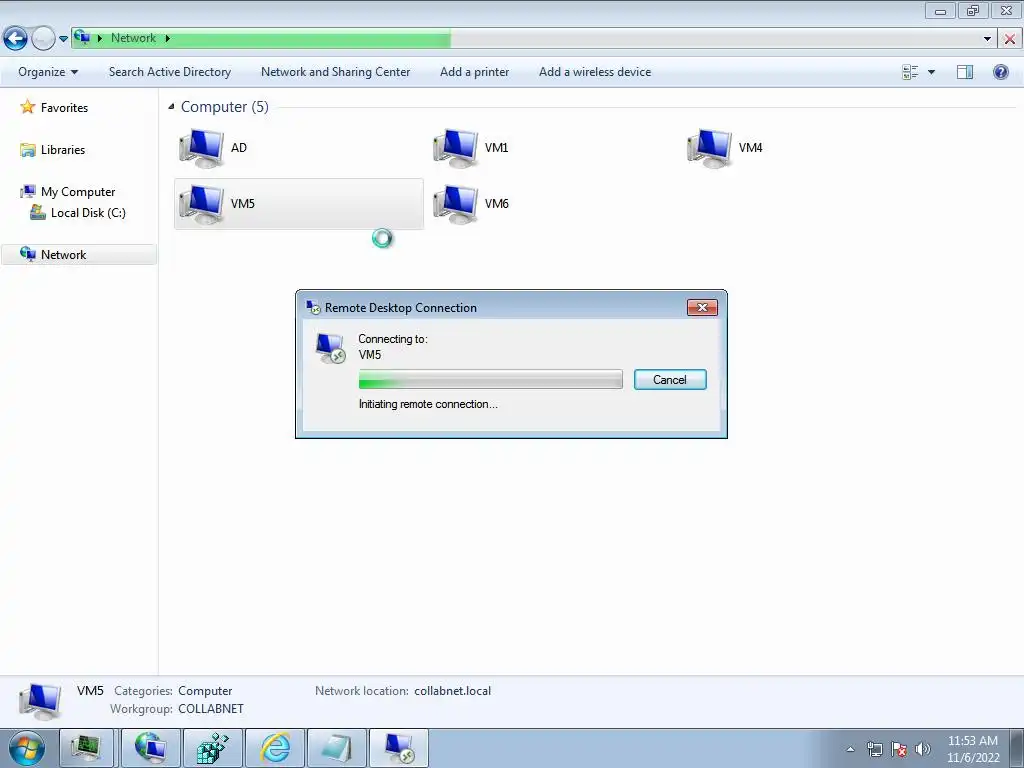Open the Network explorer taskbar icon
This screenshot has height=768, width=1024.
coord(150,748)
